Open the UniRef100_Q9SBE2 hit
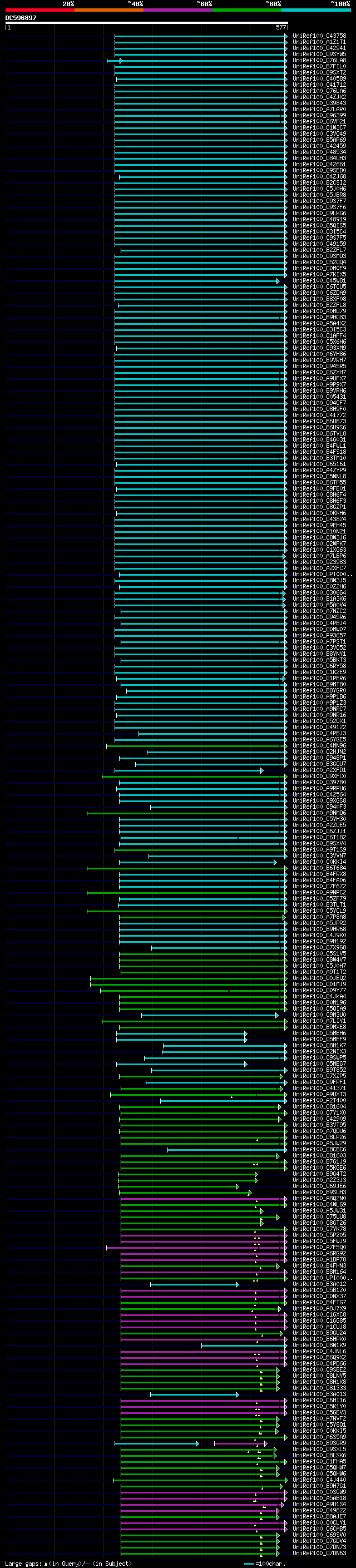 pos(319,1369)
